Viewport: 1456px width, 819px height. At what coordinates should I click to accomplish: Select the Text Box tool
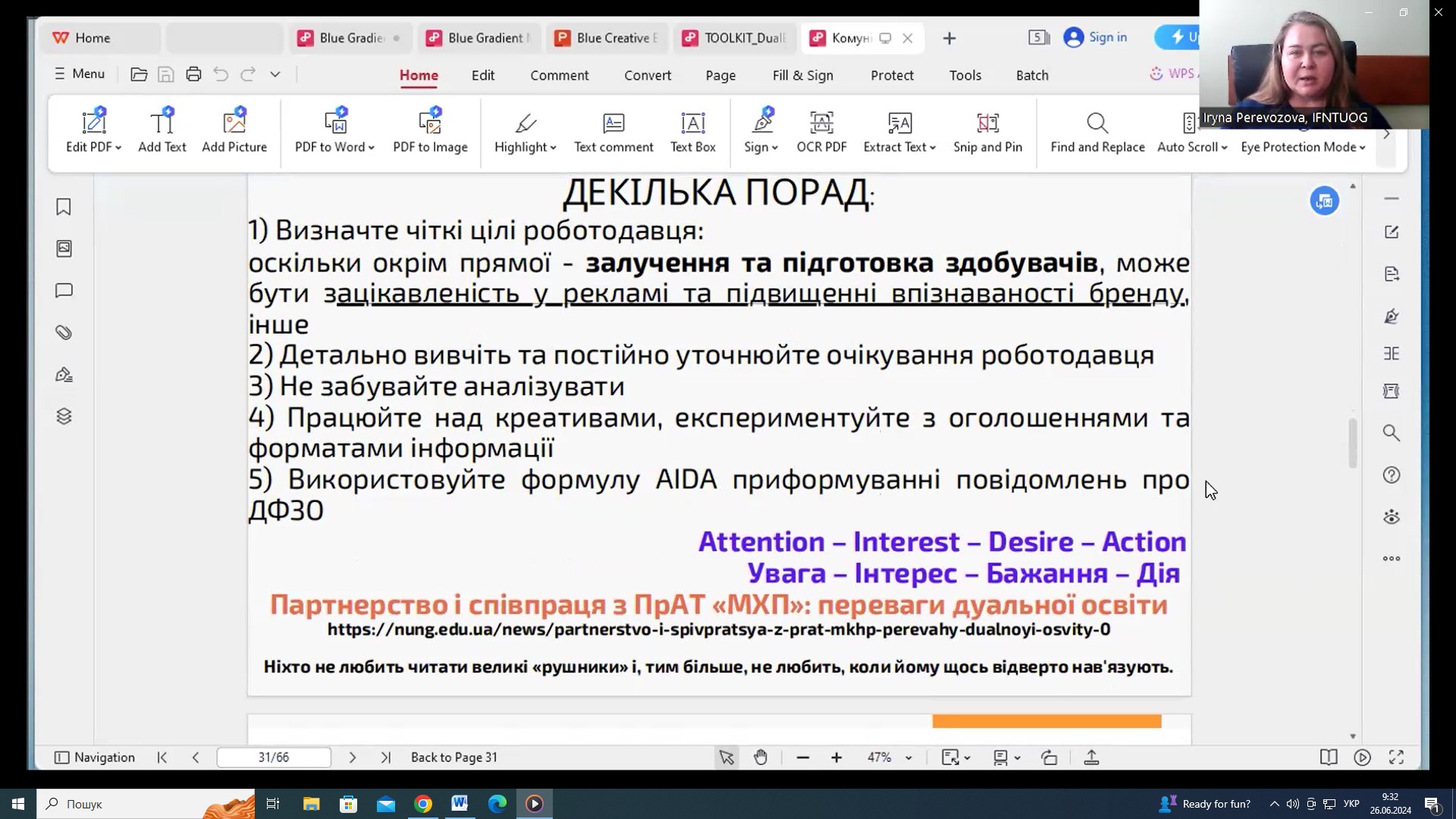point(692,132)
